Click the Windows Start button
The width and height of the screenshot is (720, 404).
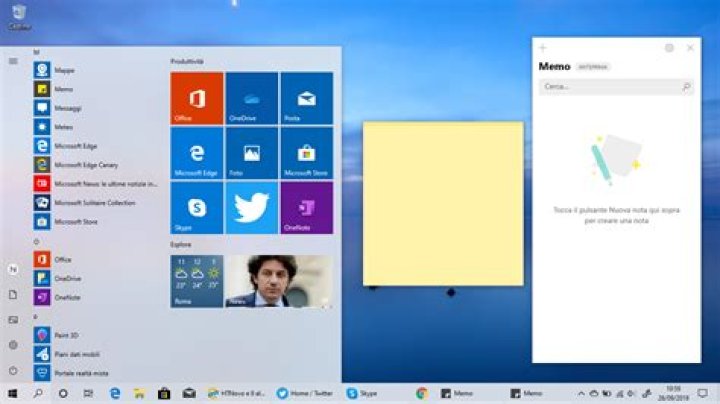[x=12, y=393]
